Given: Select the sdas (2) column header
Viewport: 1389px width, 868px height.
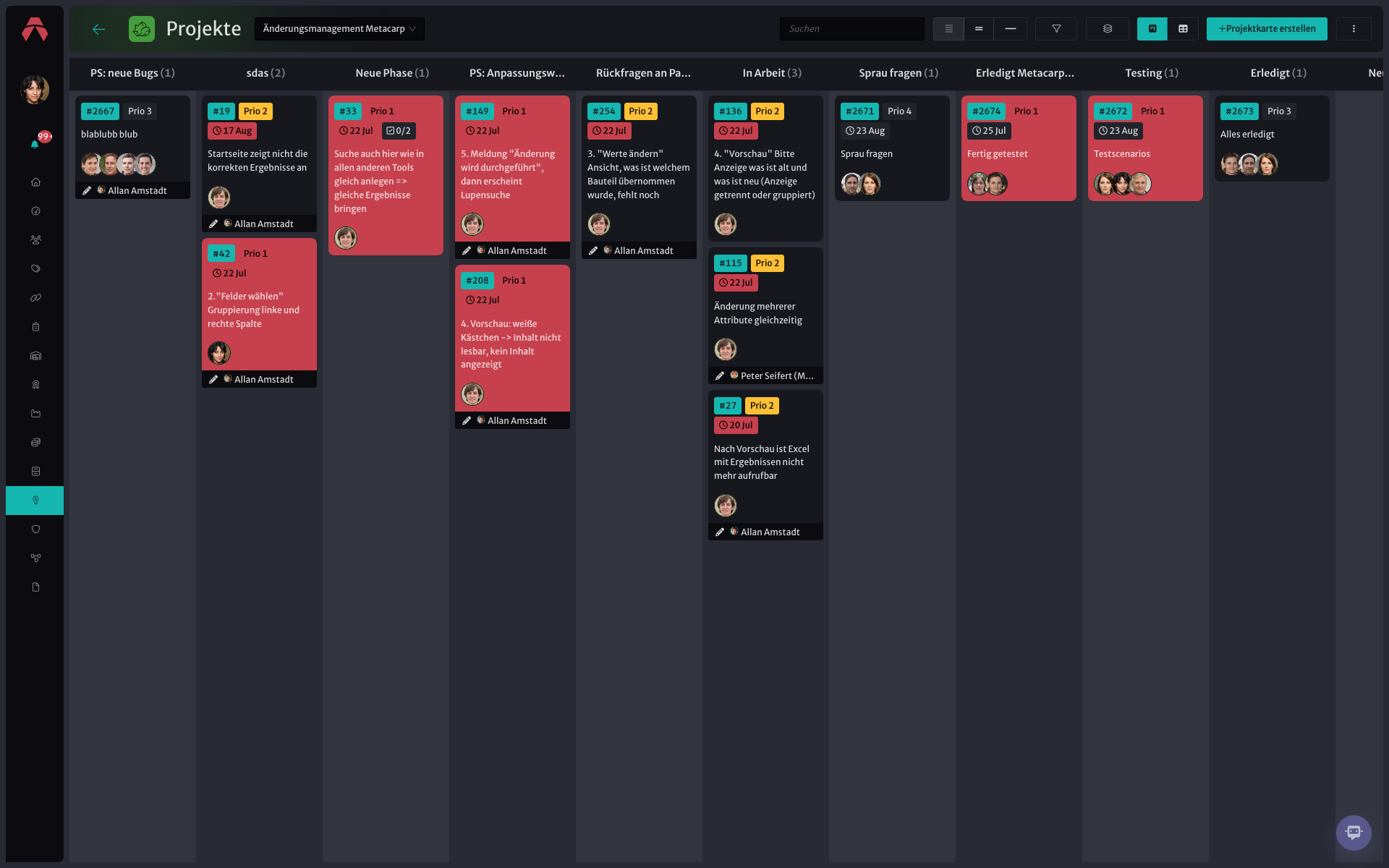Looking at the screenshot, I should pyautogui.click(x=266, y=73).
